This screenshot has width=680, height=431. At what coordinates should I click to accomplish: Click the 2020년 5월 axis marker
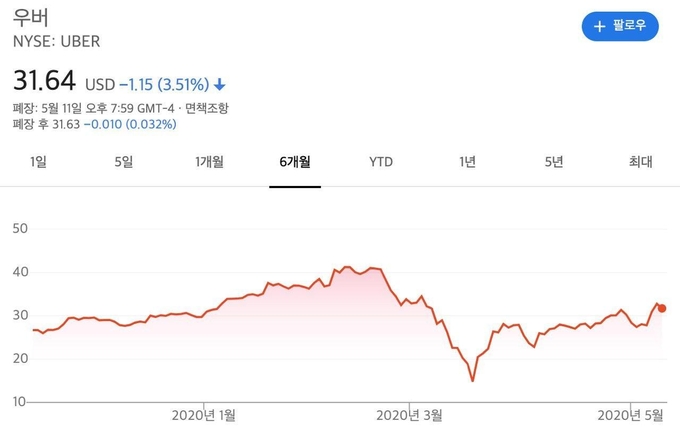tap(630, 415)
